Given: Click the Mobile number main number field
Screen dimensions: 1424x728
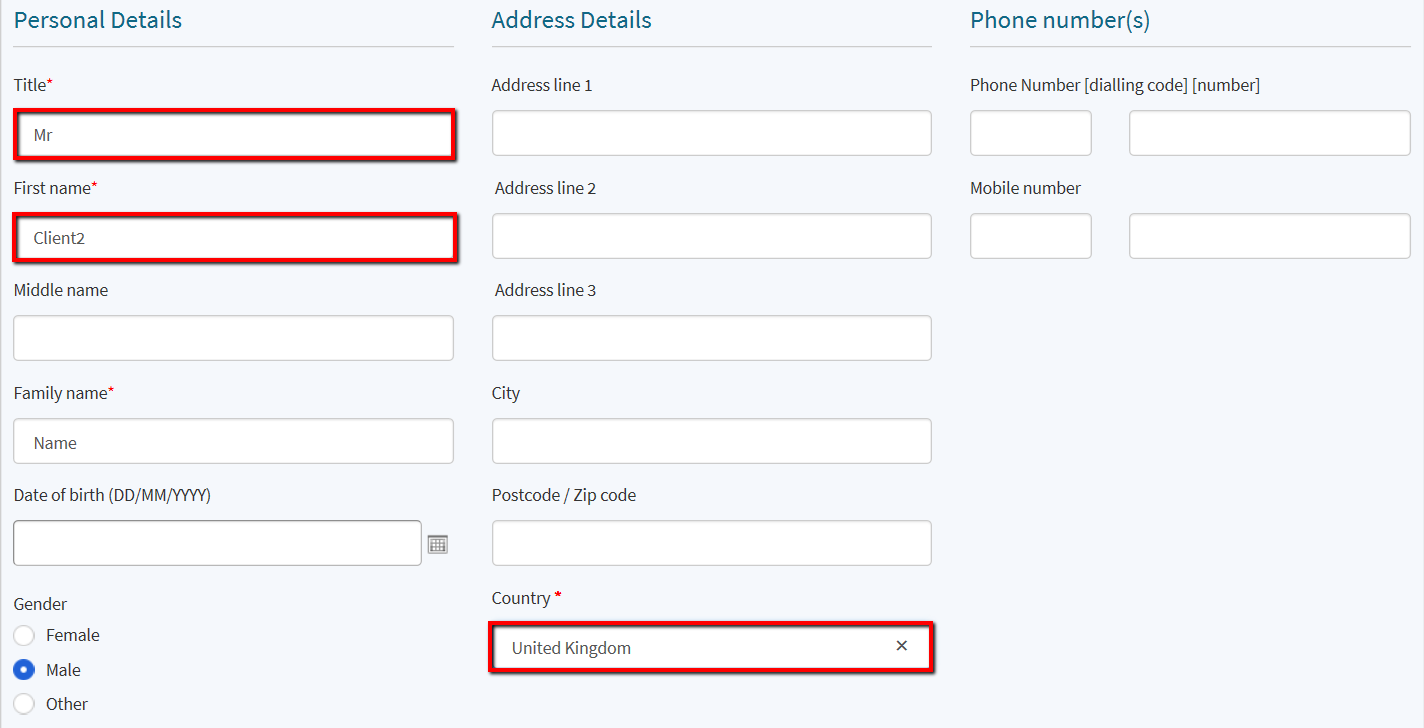Looking at the screenshot, I should (x=1270, y=236).
